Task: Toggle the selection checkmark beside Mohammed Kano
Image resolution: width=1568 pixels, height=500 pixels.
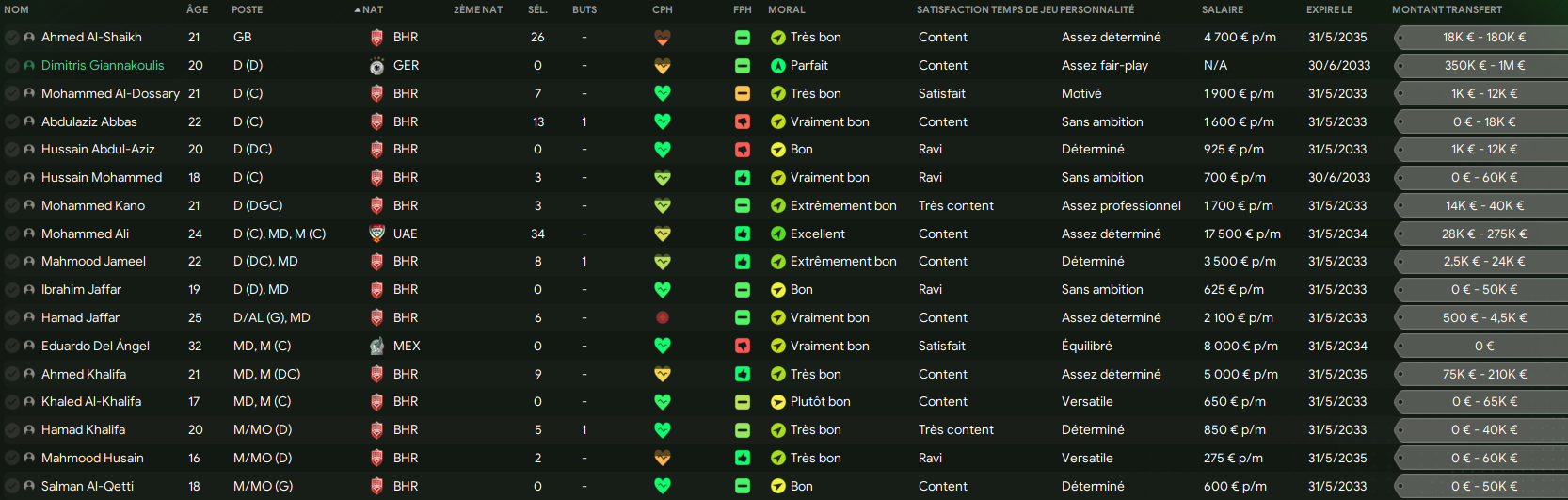Action: pyautogui.click(x=11, y=205)
